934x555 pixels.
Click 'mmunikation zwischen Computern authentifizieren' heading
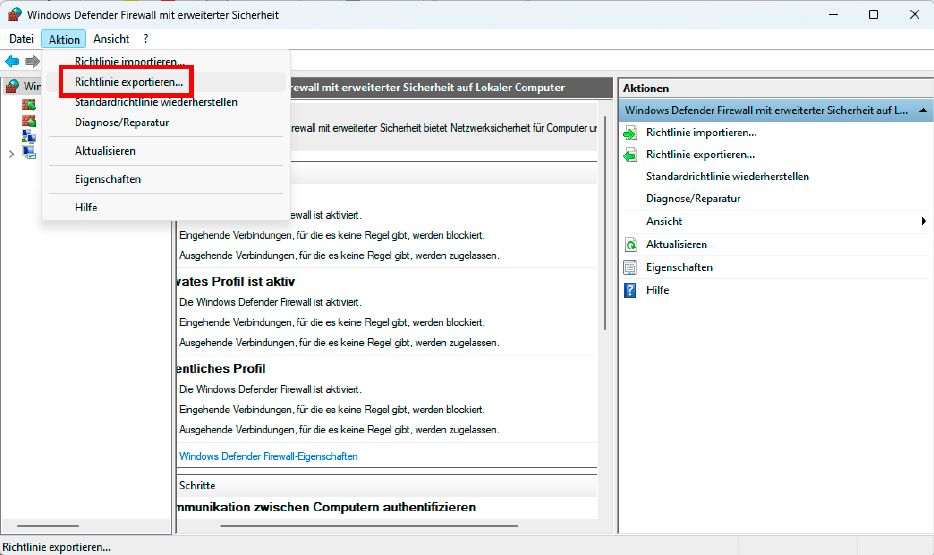[326, 507]
